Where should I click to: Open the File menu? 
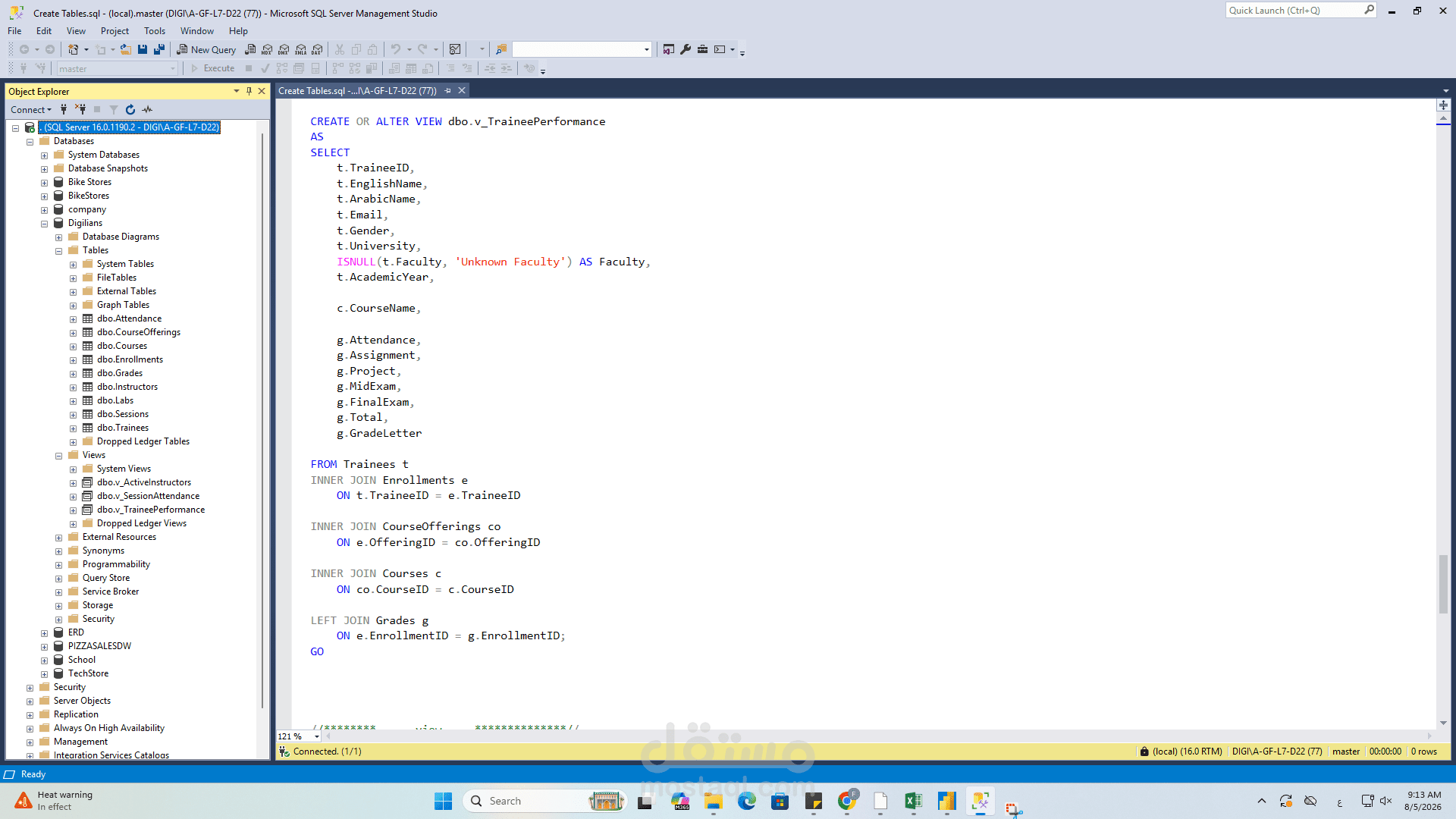(14, 31)
